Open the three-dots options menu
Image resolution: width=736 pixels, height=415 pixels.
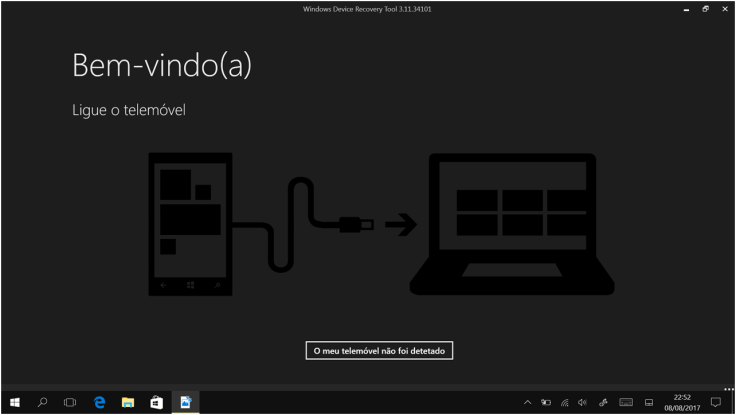(x=728, y=388)
